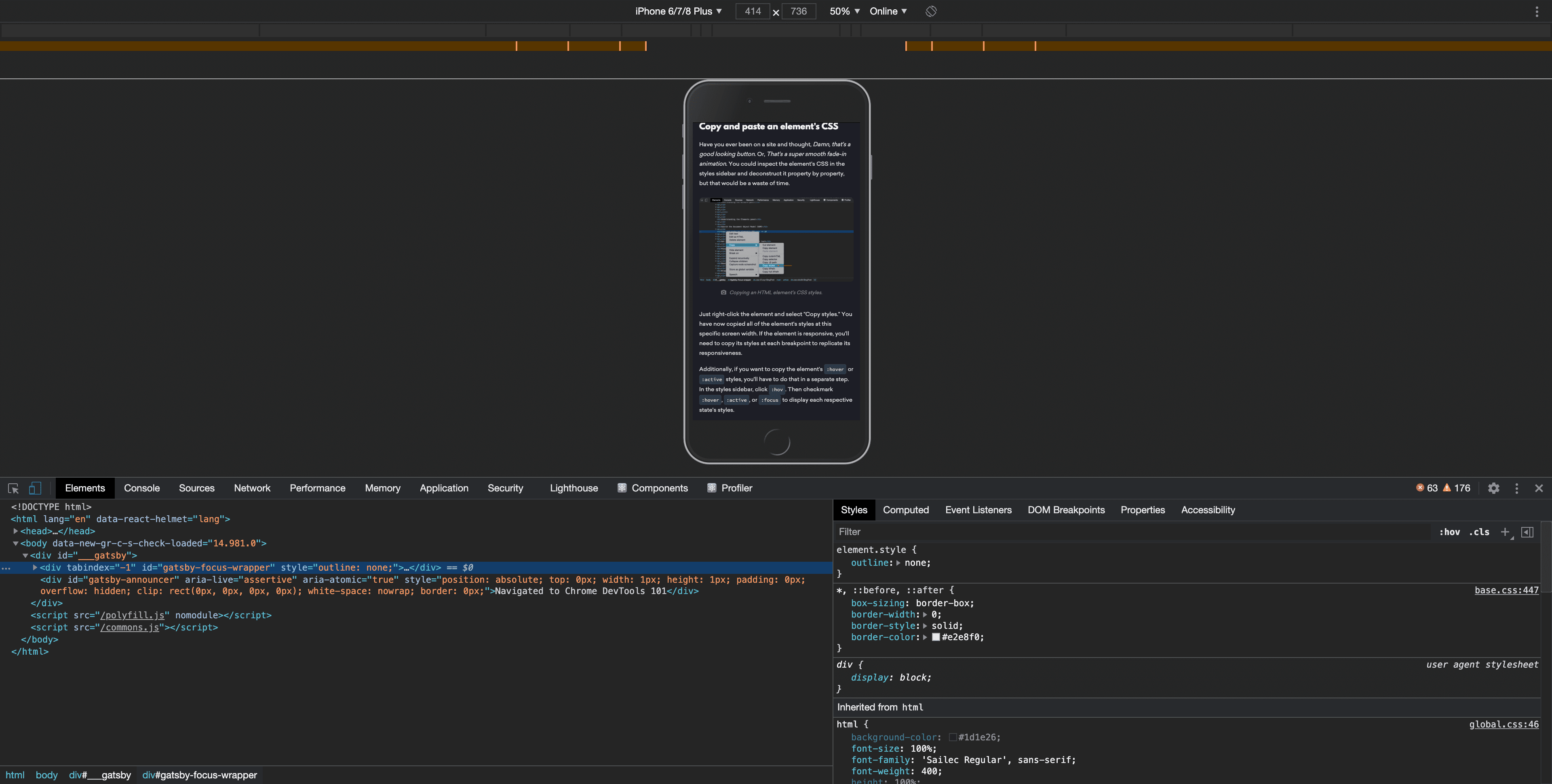The height and width of the screenshot is (784, 1552).
Task: Select div#___gatsby in the breadcrumb
Action: coord(99,775)
